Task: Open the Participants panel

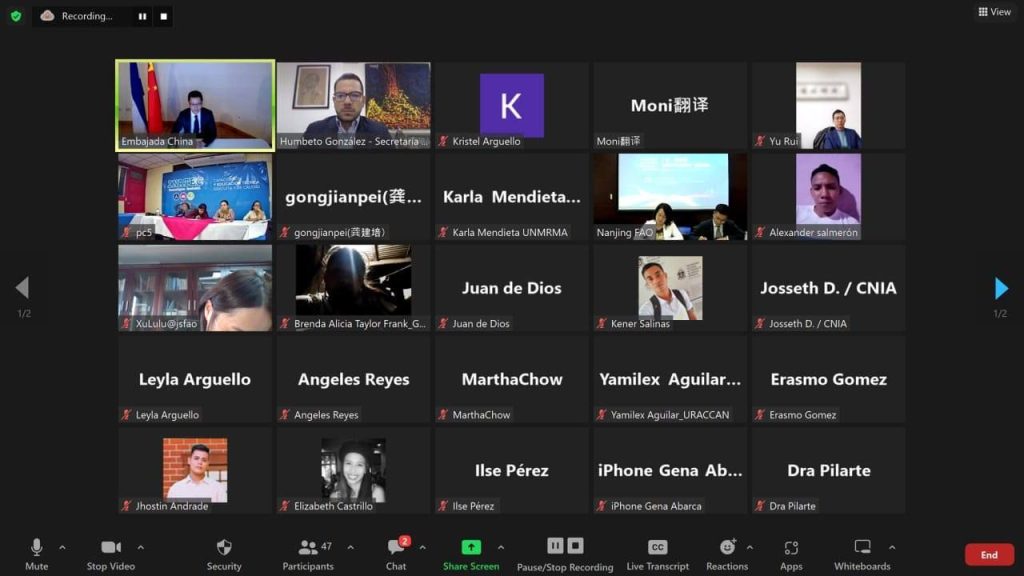Action: click(308, 554)
